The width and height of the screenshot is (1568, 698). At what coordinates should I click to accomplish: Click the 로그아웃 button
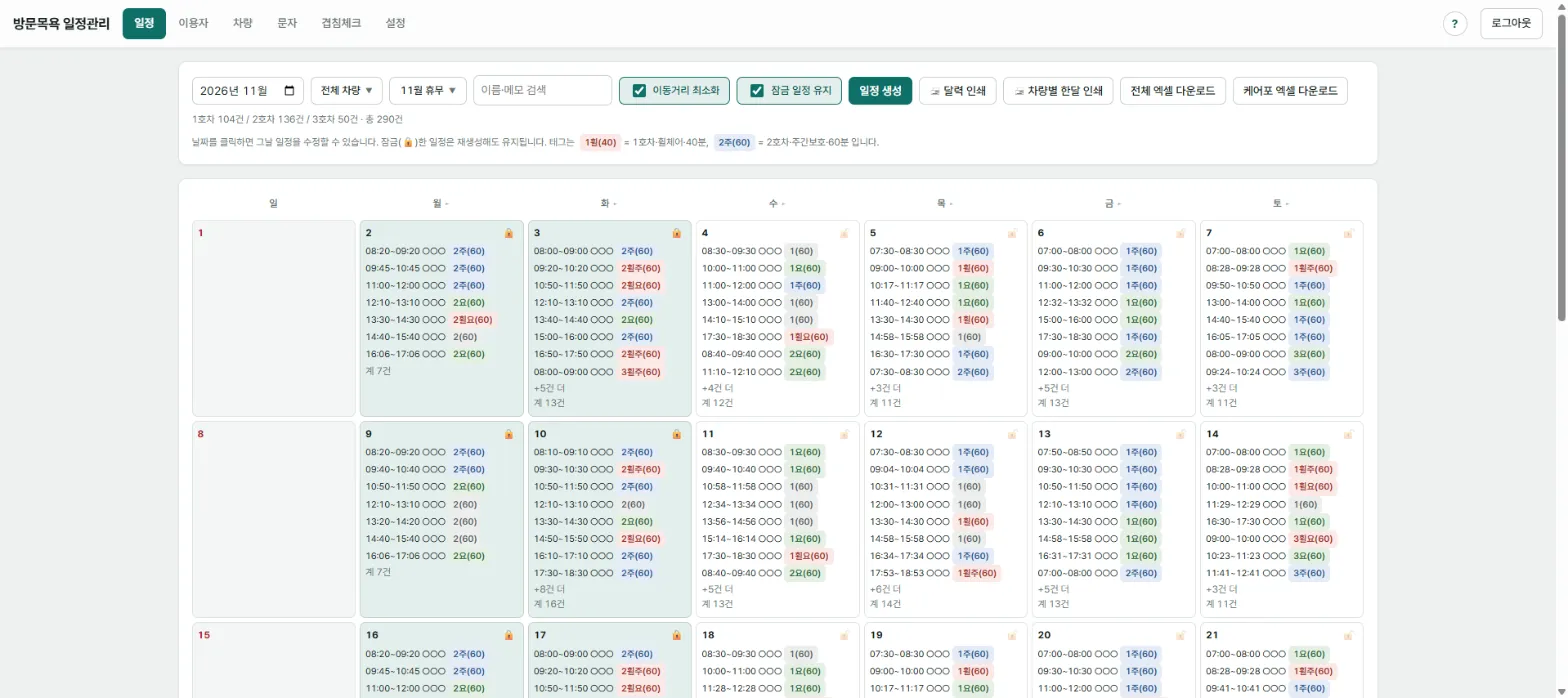pyautogui.click(x=1511, y=23)
